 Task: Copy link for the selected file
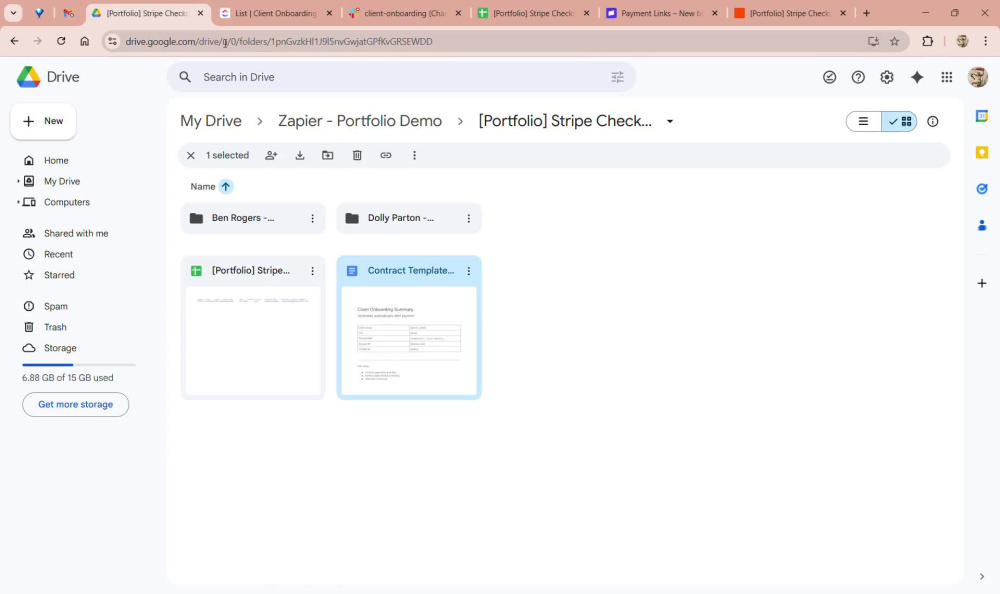(386, 155)
